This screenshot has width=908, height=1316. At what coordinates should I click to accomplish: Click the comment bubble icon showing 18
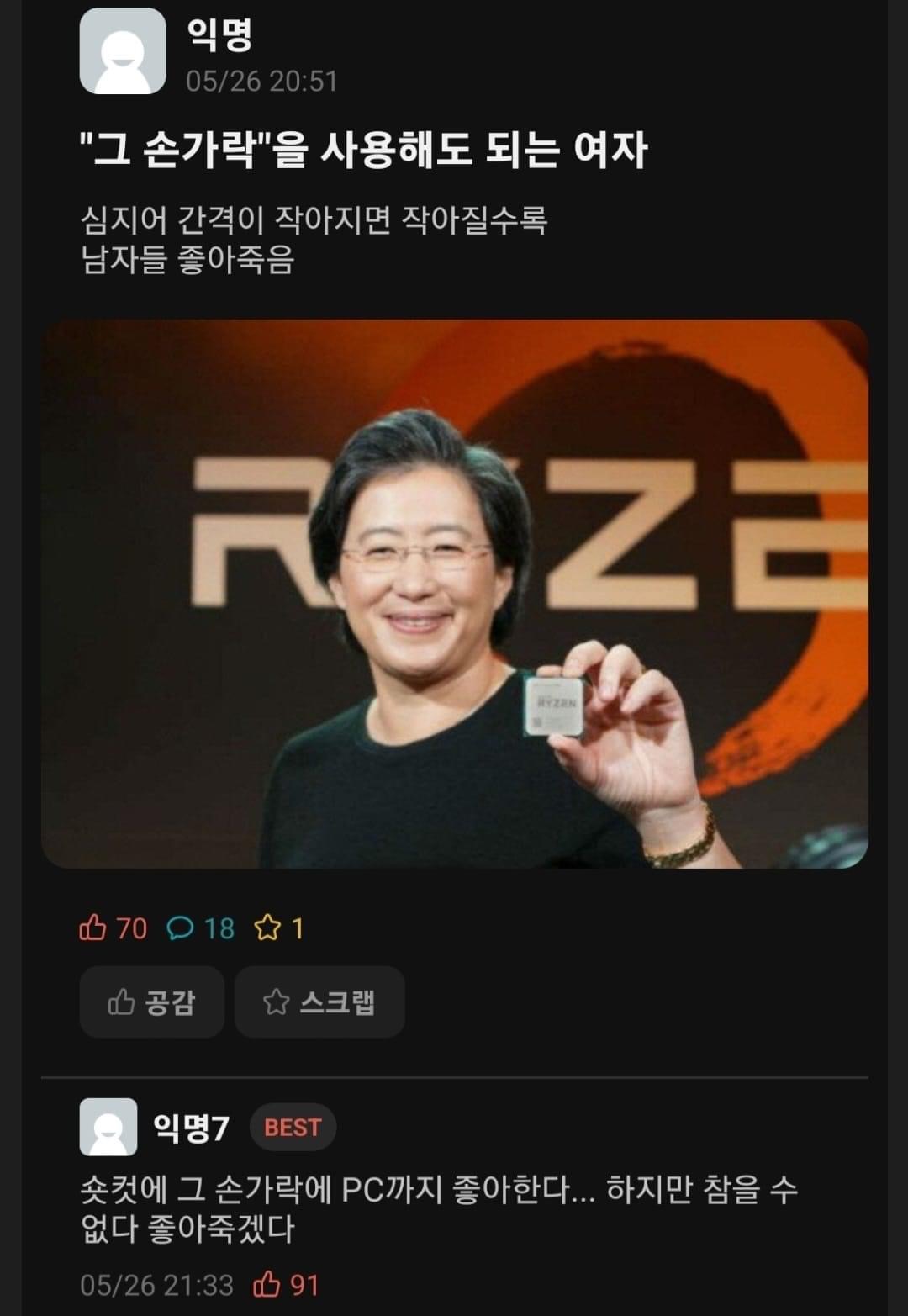[181, 928]
